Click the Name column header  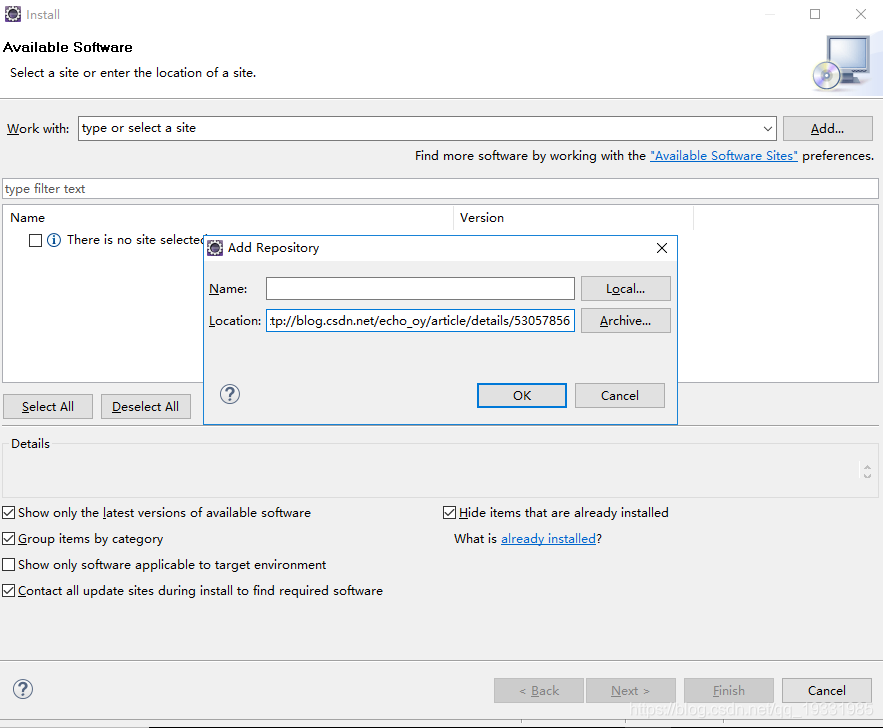click(x=228, y=217)
